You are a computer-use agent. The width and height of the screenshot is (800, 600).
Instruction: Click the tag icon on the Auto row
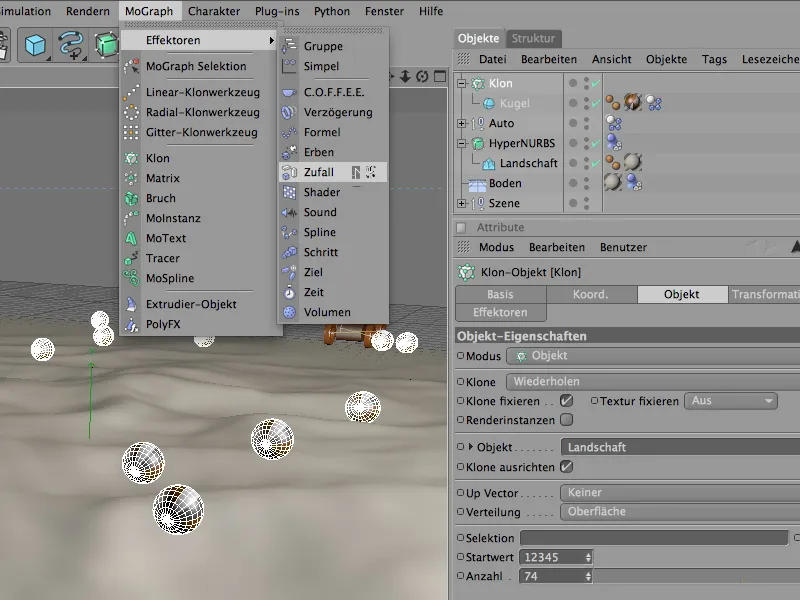tap(614, 123)
